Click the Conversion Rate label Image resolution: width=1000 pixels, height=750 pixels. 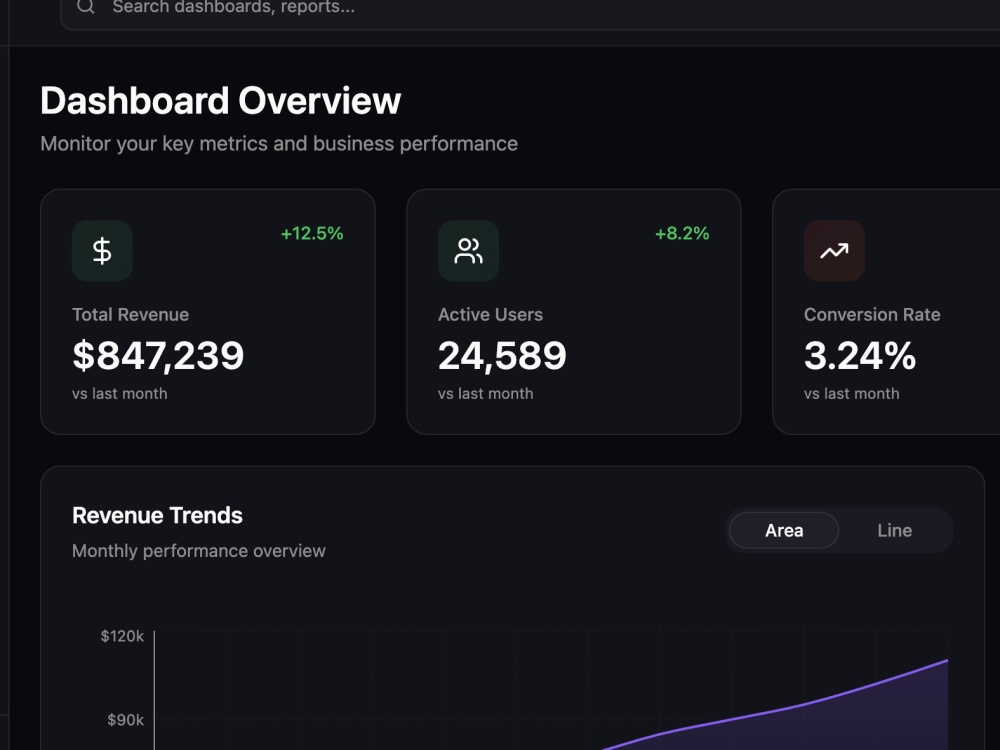click(872, 314)
